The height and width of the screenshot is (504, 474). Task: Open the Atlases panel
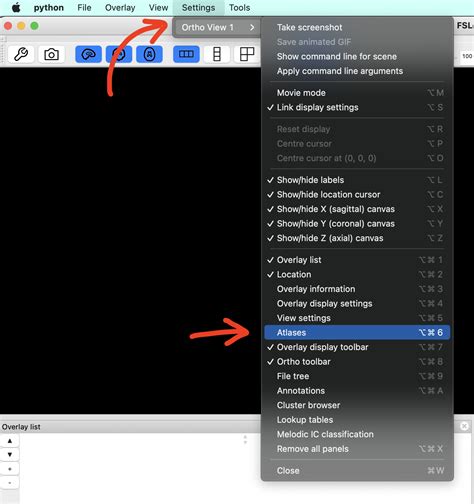(357, 333)
